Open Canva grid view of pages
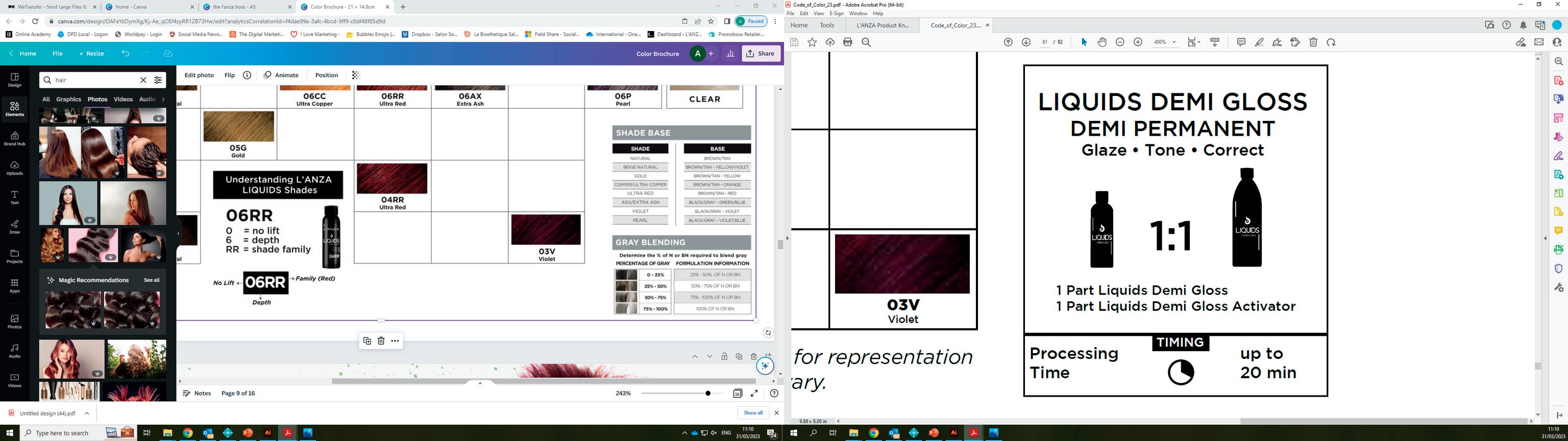 738,394
